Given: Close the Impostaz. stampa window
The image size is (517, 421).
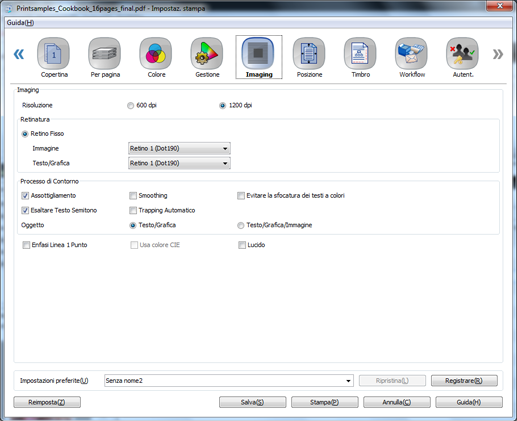Looking at the screenshot, I should point(499,6).
